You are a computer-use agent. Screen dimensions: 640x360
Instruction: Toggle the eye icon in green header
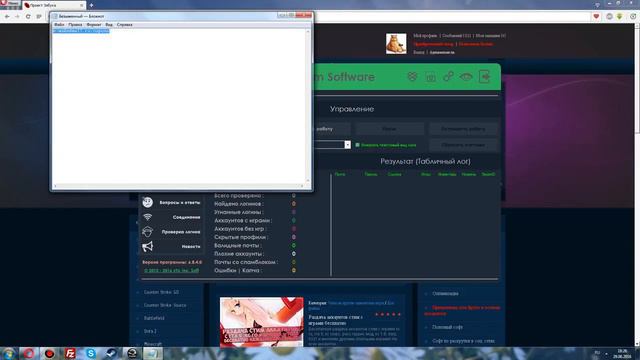pos(466,76)
